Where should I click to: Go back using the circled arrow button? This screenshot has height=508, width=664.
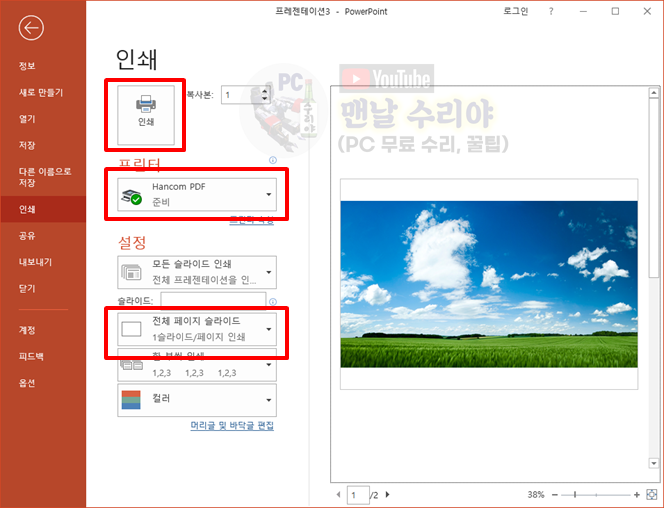click(31, 28)
